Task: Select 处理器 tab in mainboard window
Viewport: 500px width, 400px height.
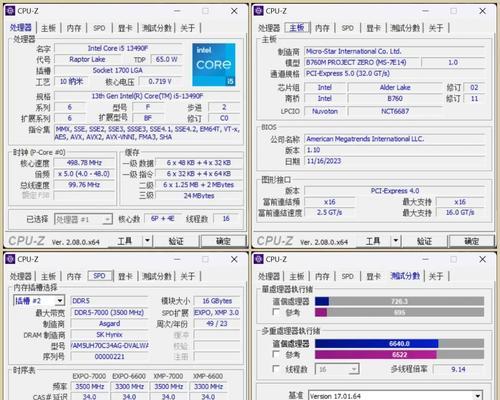Action: (x=269, y=28)
